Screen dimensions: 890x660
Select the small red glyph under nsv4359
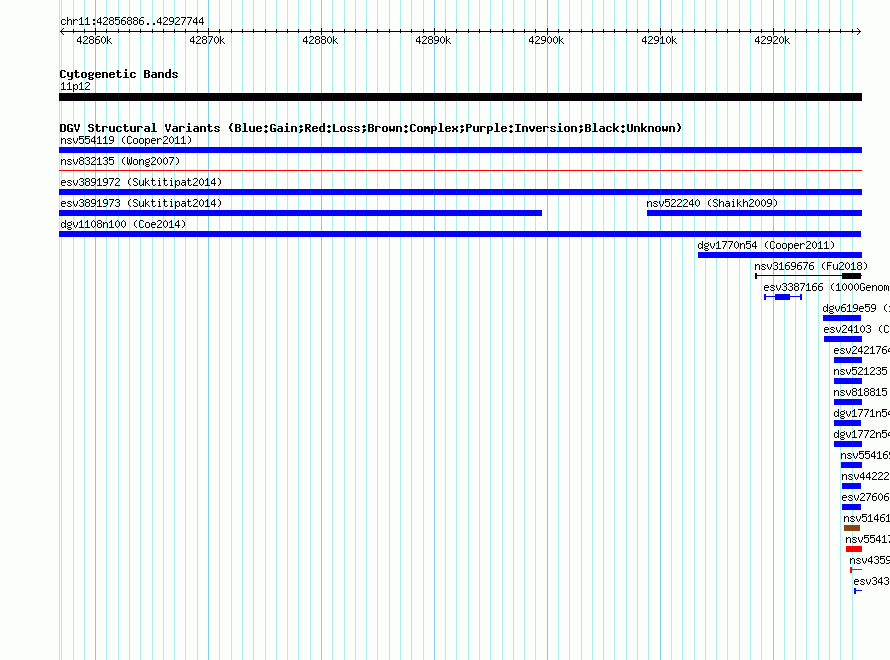point(856,570)
